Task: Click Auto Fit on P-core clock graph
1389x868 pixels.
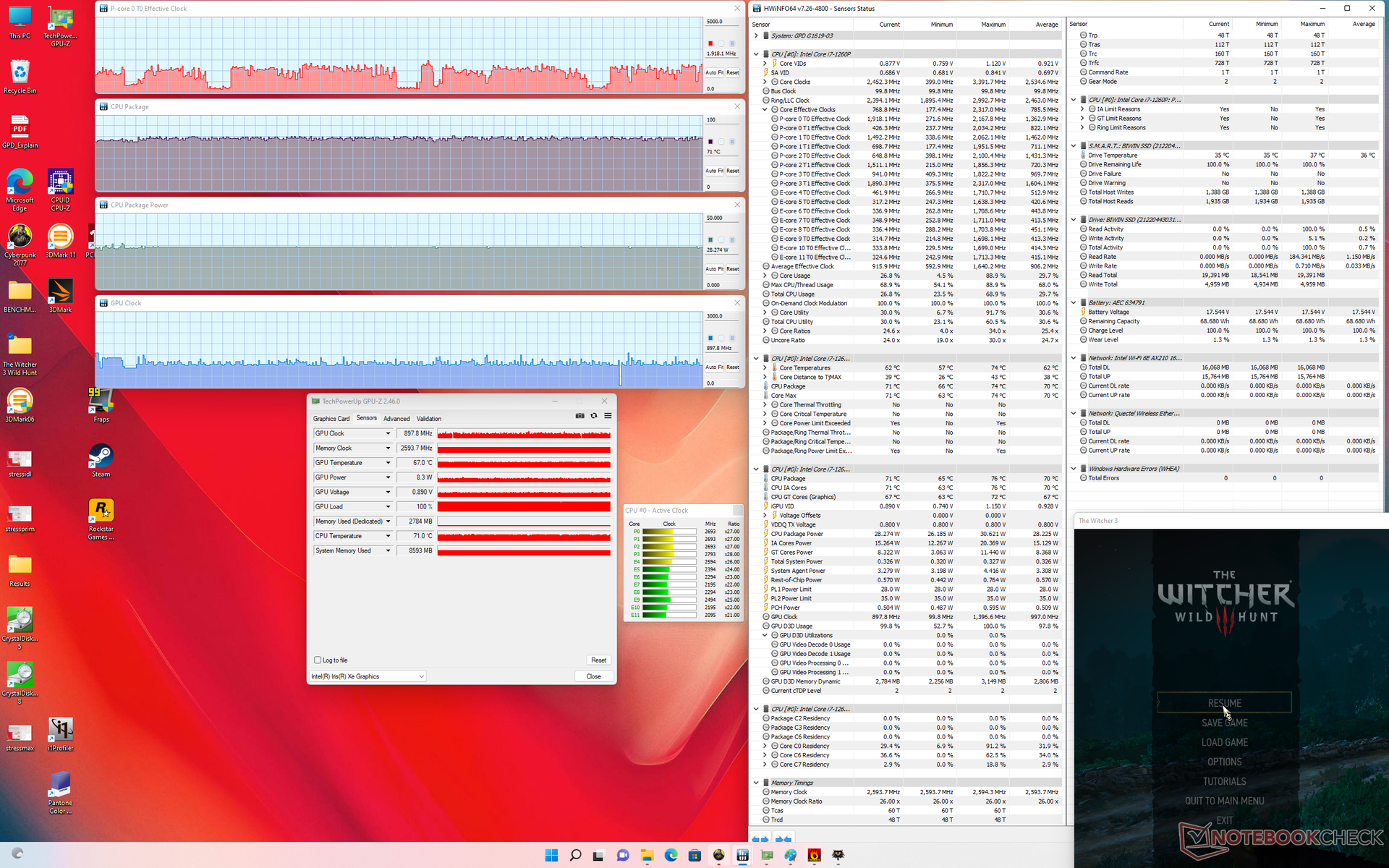Action: click(x=714, y=72)
